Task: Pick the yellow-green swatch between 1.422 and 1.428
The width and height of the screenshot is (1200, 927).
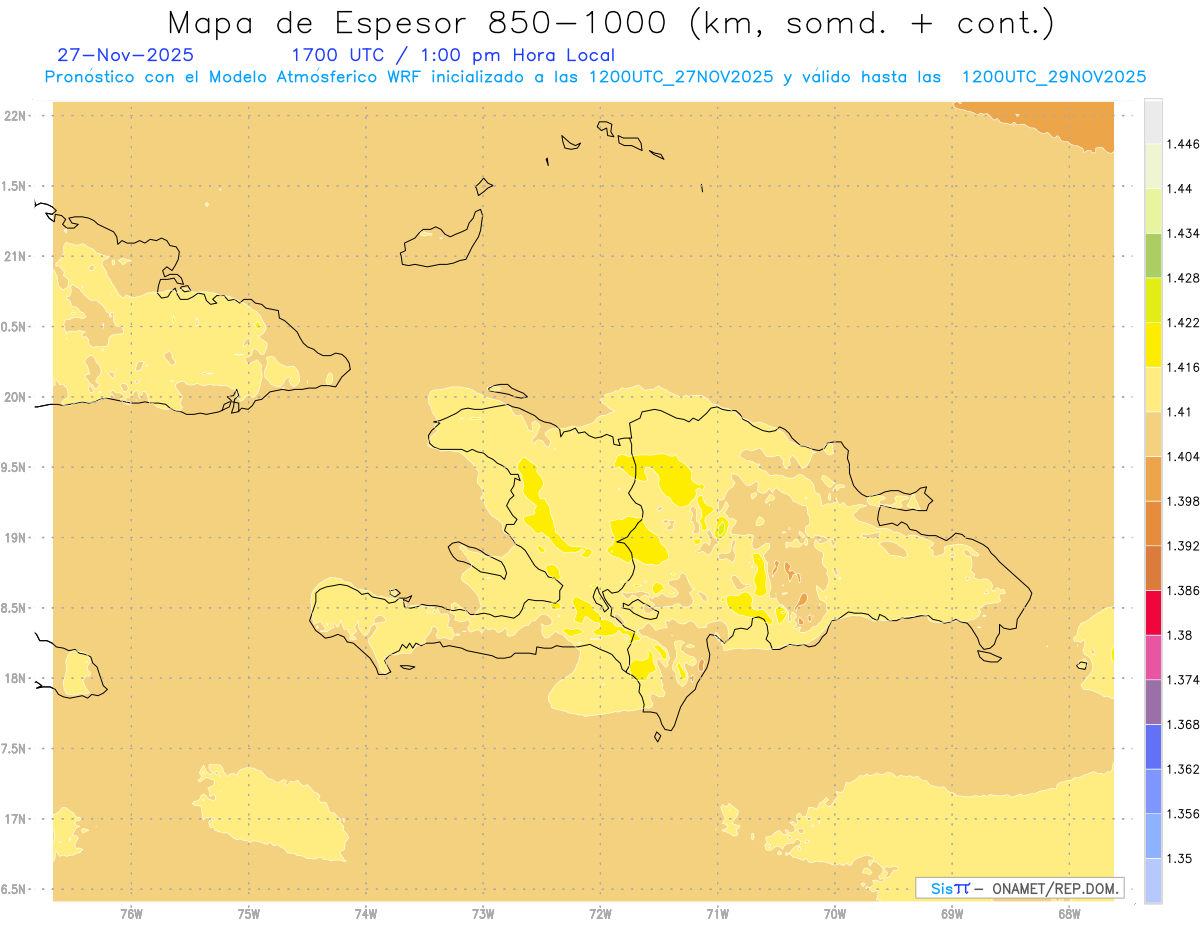Action: pyautogui.click(x=1153, y=299)
